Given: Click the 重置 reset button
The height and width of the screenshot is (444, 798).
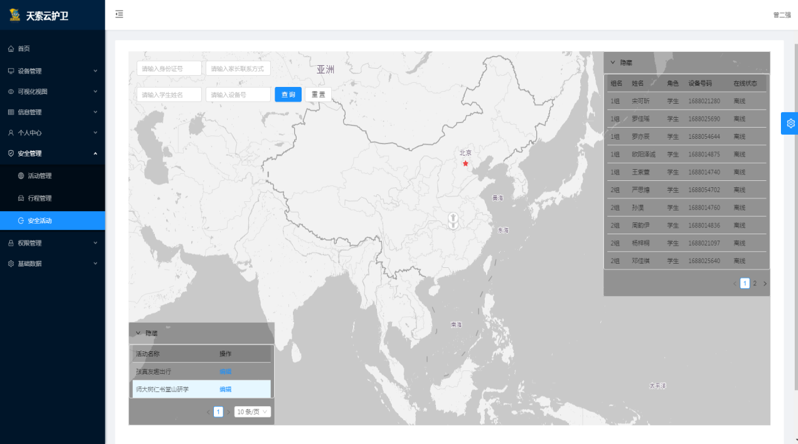Looking at the screenshot, I should 318,94.
